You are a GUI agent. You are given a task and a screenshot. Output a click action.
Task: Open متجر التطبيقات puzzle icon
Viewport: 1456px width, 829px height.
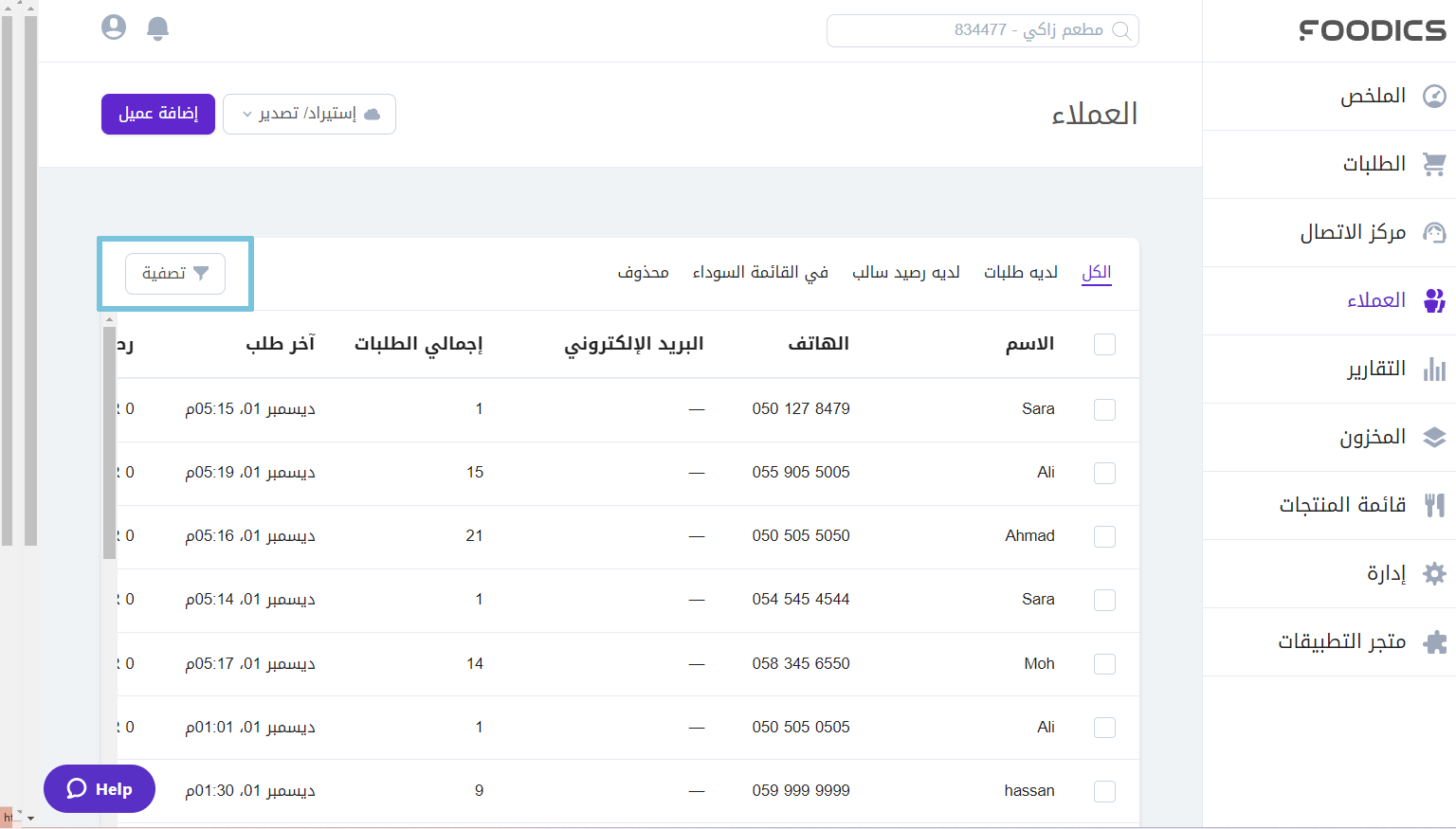pyautogui.click(x=1434, y=641)
